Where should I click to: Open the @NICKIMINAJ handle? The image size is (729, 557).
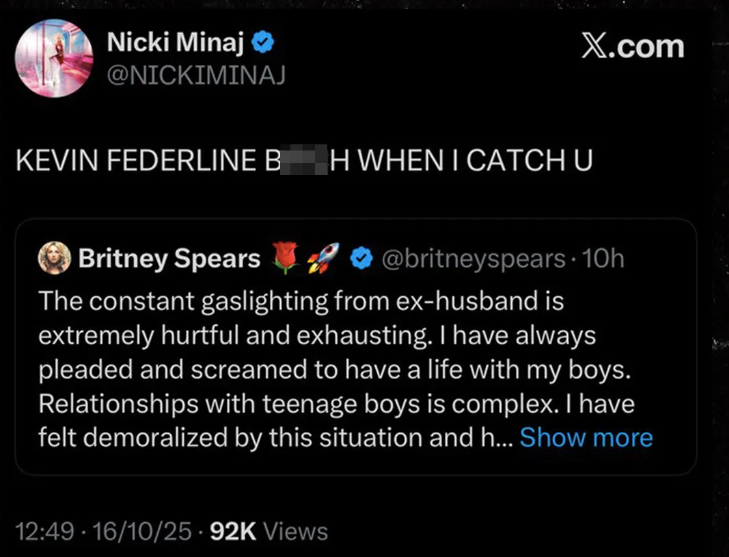[x=196, y=75]
